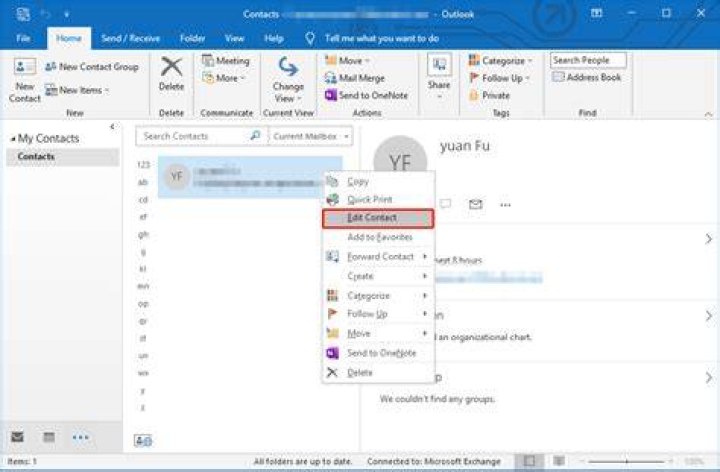Switch to Calendar in navigation bar

[x=49, y=437]
